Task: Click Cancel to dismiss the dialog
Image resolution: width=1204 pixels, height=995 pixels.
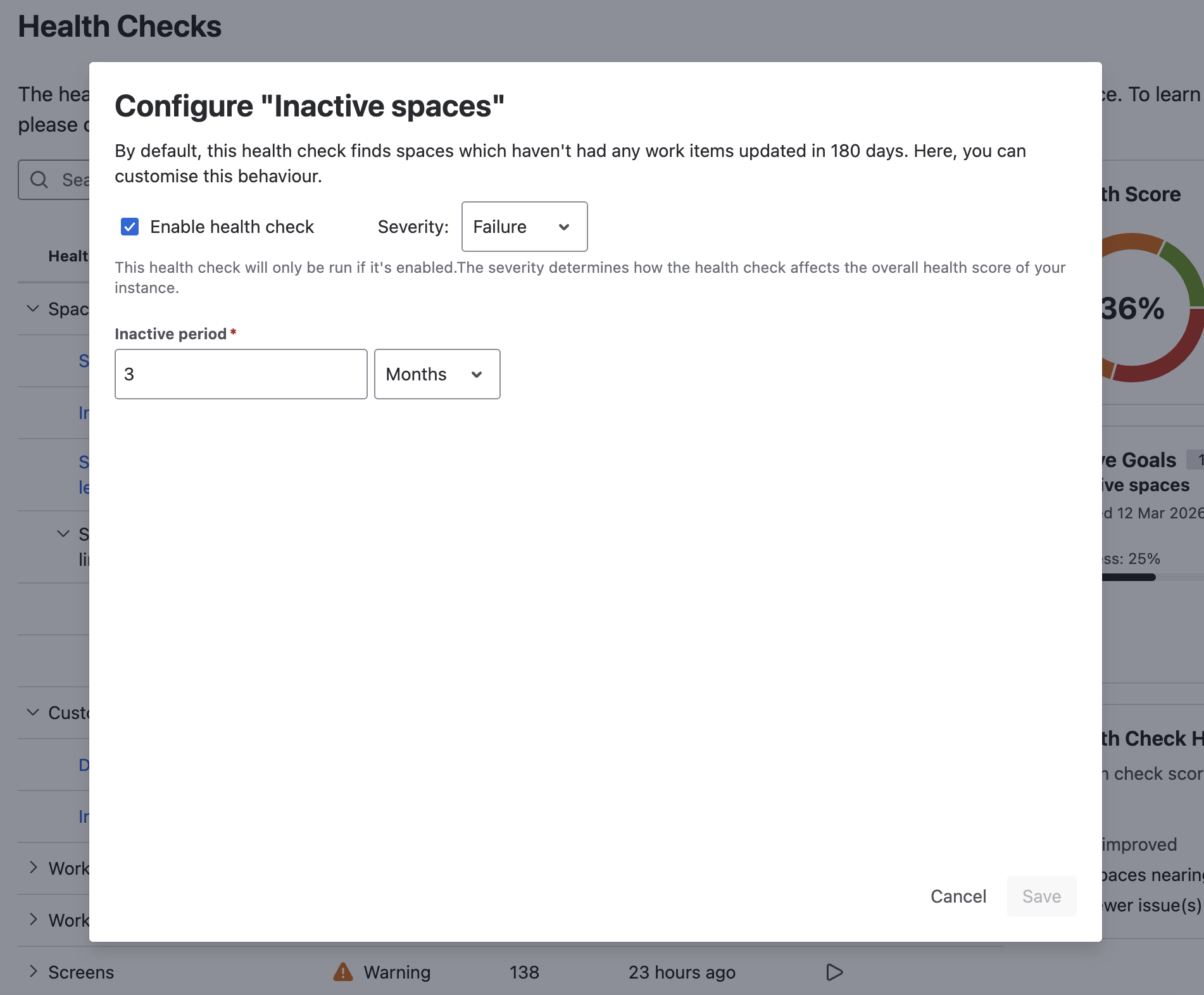Action: (x=958, y=896)
